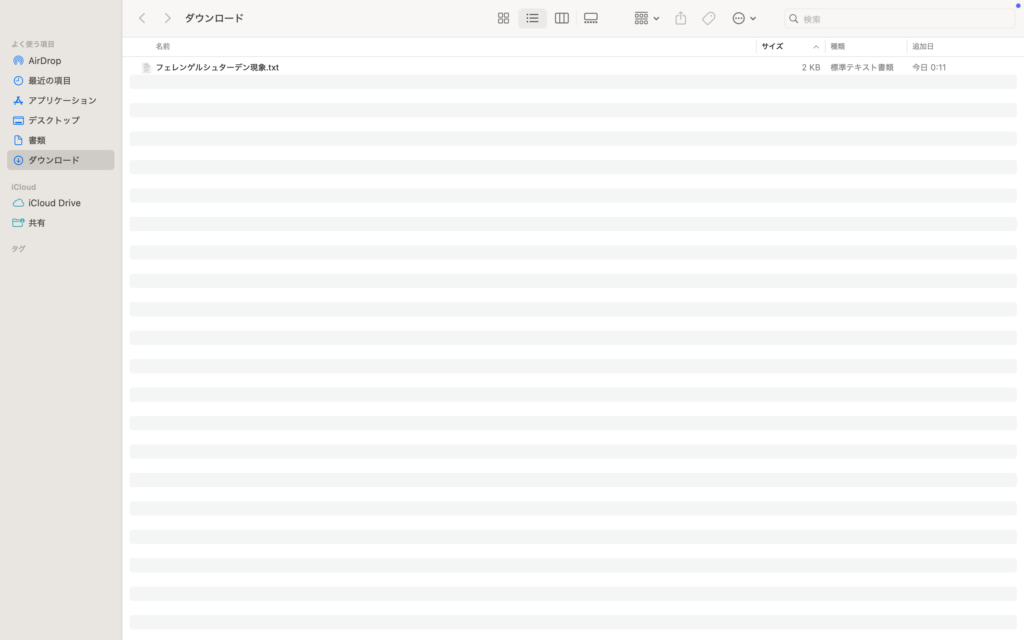The height and width of the screenshot is (640, 1024).
Task: Click the よく使う項目 section header
Action: [x=33, y=44]
